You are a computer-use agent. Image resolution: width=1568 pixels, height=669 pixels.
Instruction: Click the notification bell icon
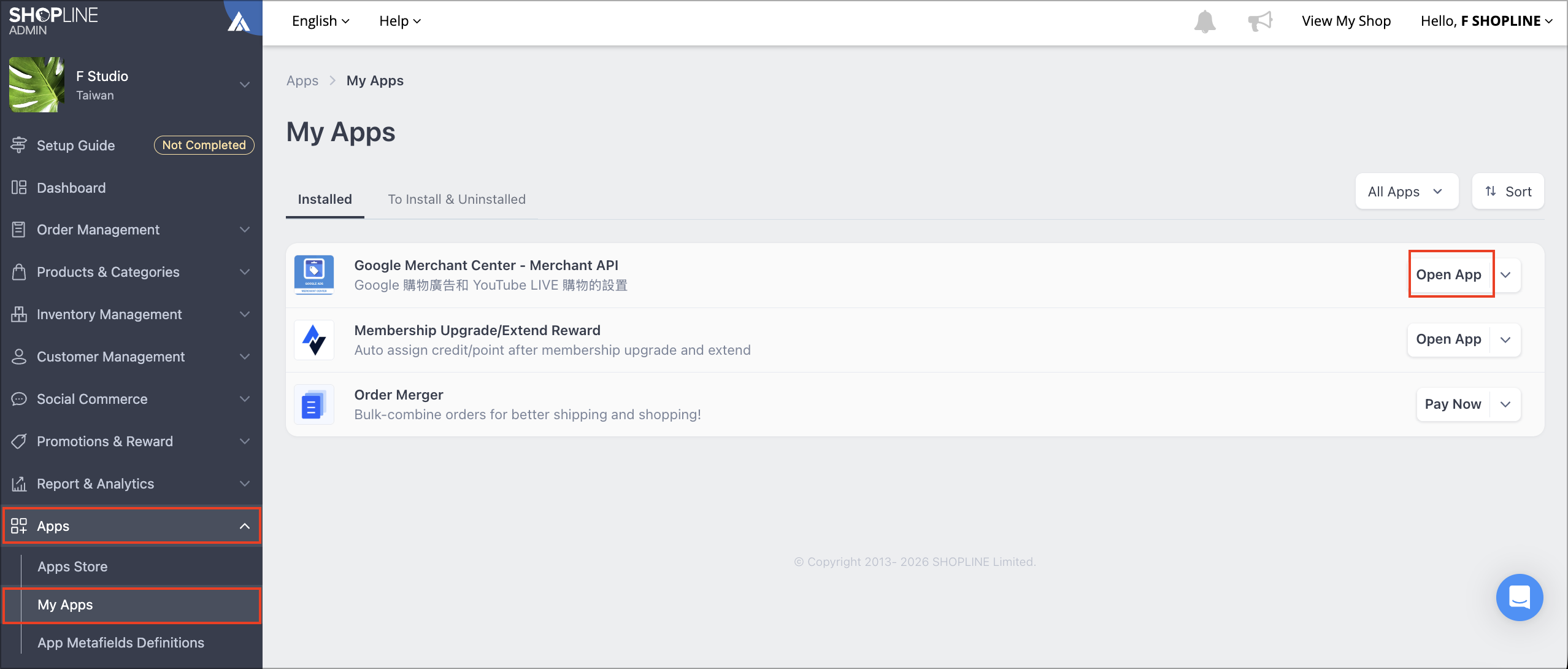click(x=1205, y=21)
